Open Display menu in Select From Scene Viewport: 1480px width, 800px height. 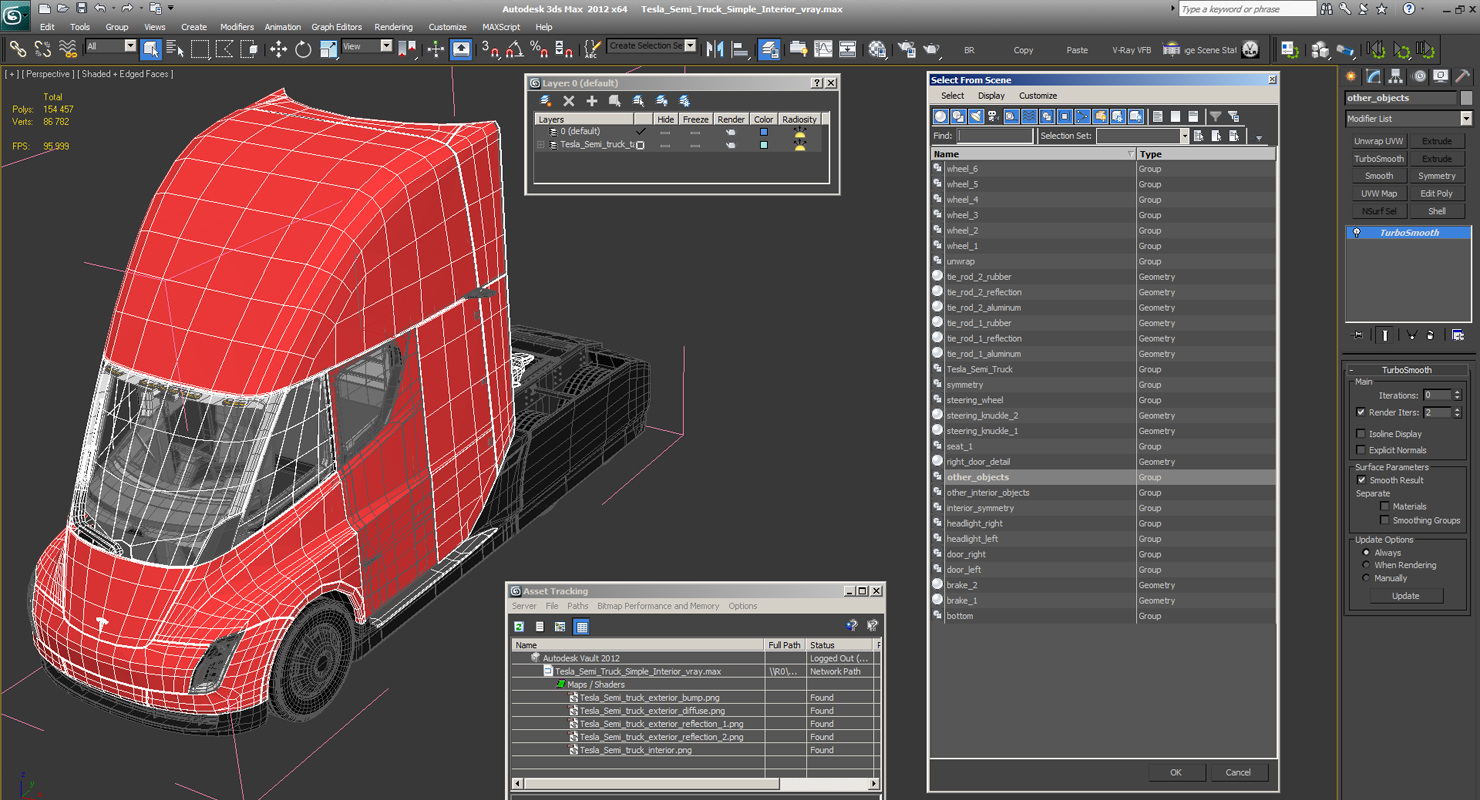[x=991, y=96]
